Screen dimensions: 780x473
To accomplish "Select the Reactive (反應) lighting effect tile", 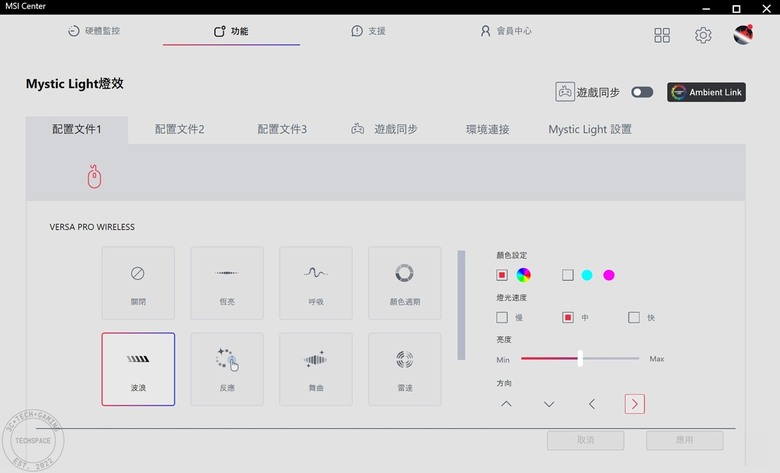I will click(227, 369).
